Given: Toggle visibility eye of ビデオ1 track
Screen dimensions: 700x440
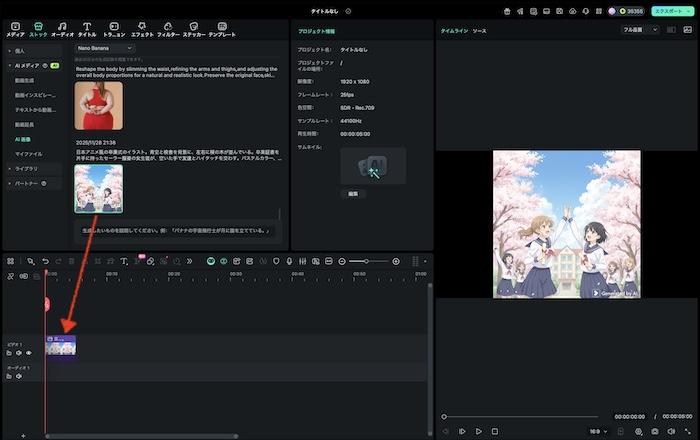Looking at the screenshot, I should point(29,353).
